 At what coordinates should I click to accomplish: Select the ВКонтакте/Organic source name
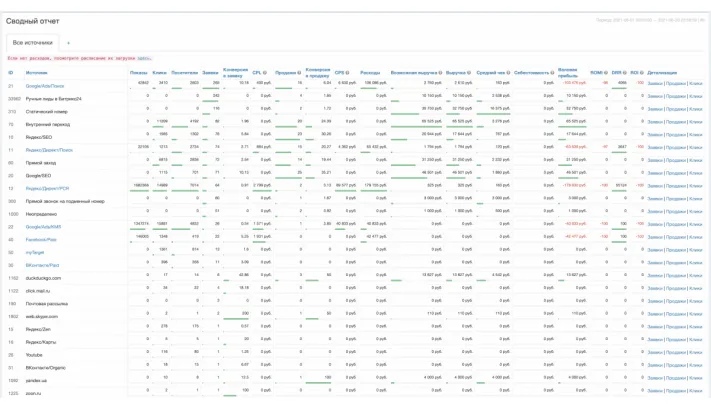(46, 368)
